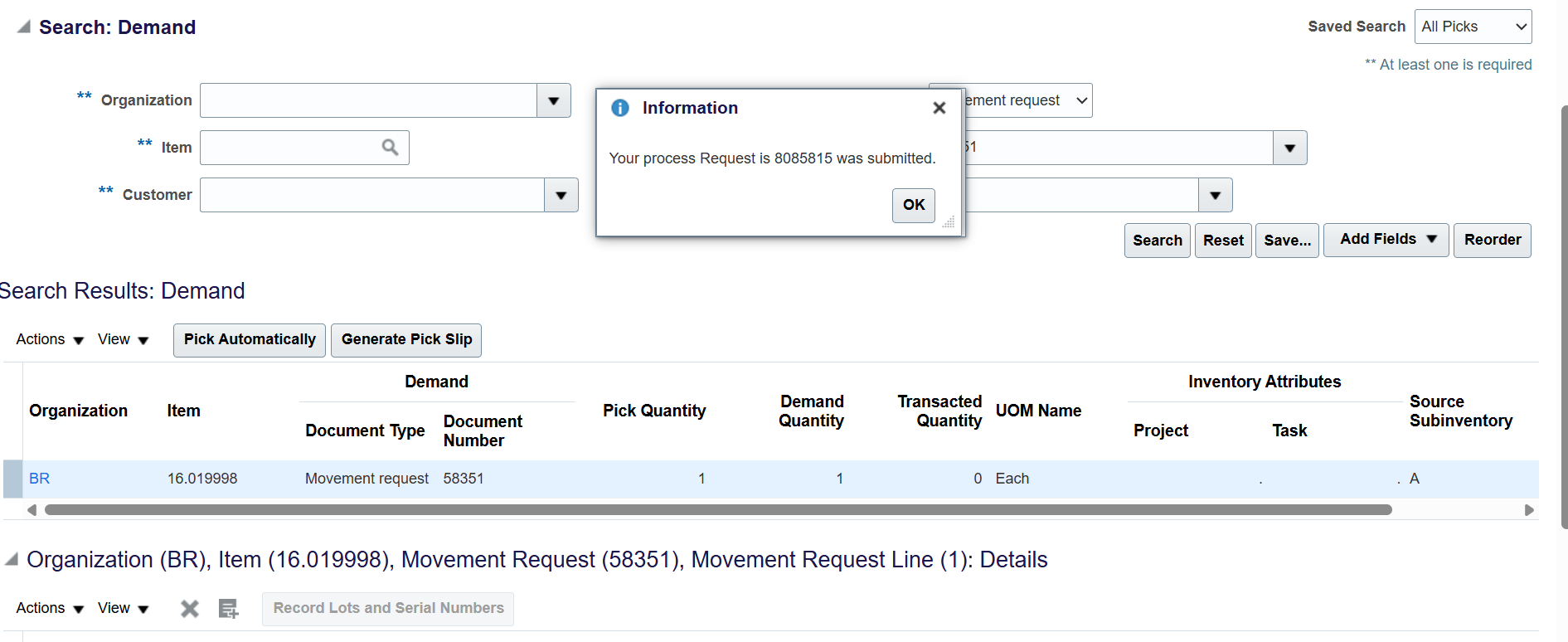
Task: Open the View menu in Search Results
Action: pos(123,340)
